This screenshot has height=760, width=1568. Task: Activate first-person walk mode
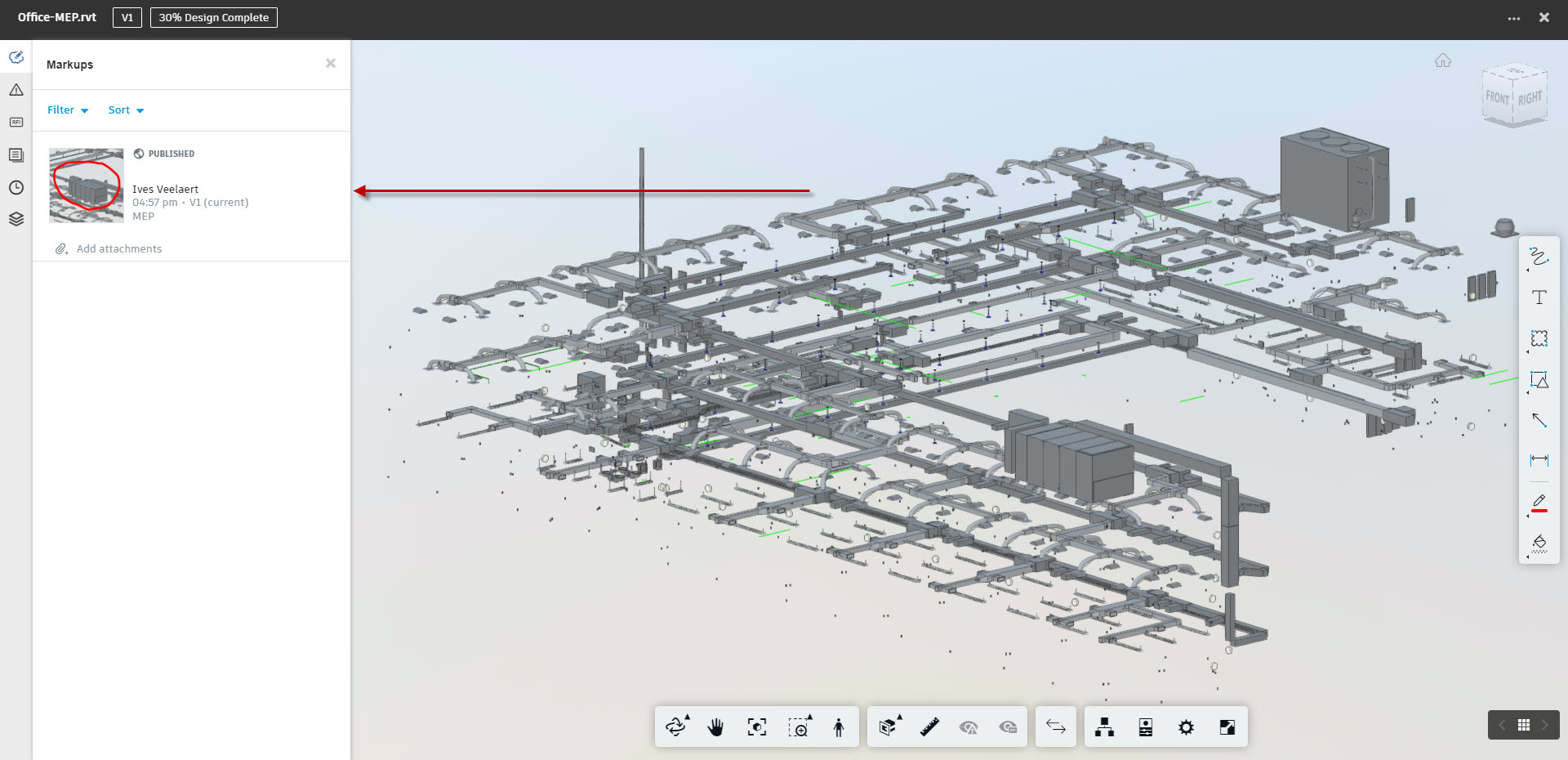click(838, 726)
